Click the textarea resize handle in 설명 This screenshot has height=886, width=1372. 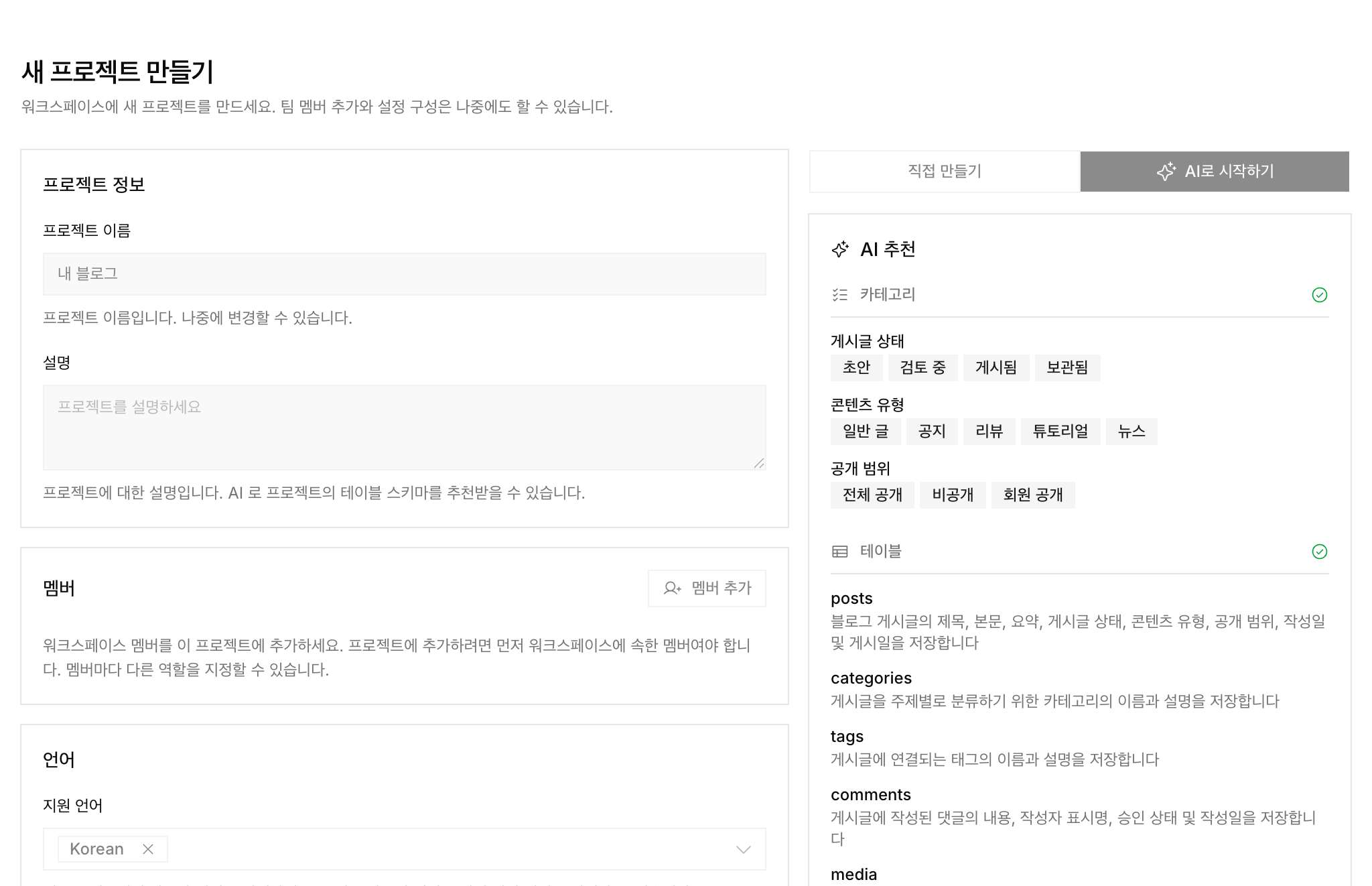(x=758, y=463)
